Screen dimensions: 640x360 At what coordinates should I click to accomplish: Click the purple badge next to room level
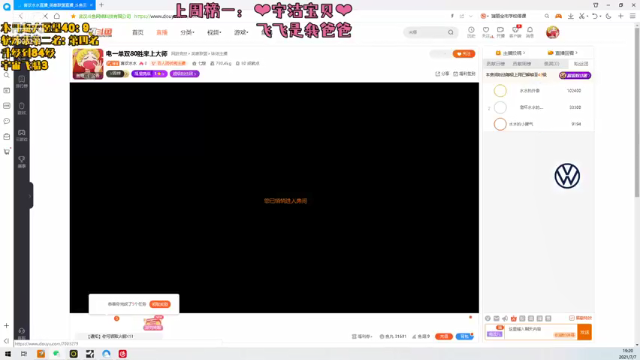pos(149,73)
